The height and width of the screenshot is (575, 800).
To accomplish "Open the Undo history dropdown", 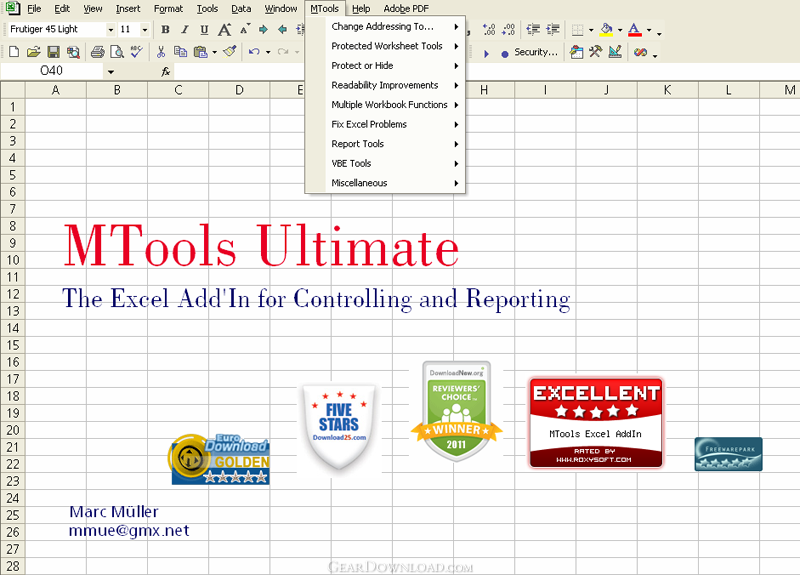I will point(268,52).
